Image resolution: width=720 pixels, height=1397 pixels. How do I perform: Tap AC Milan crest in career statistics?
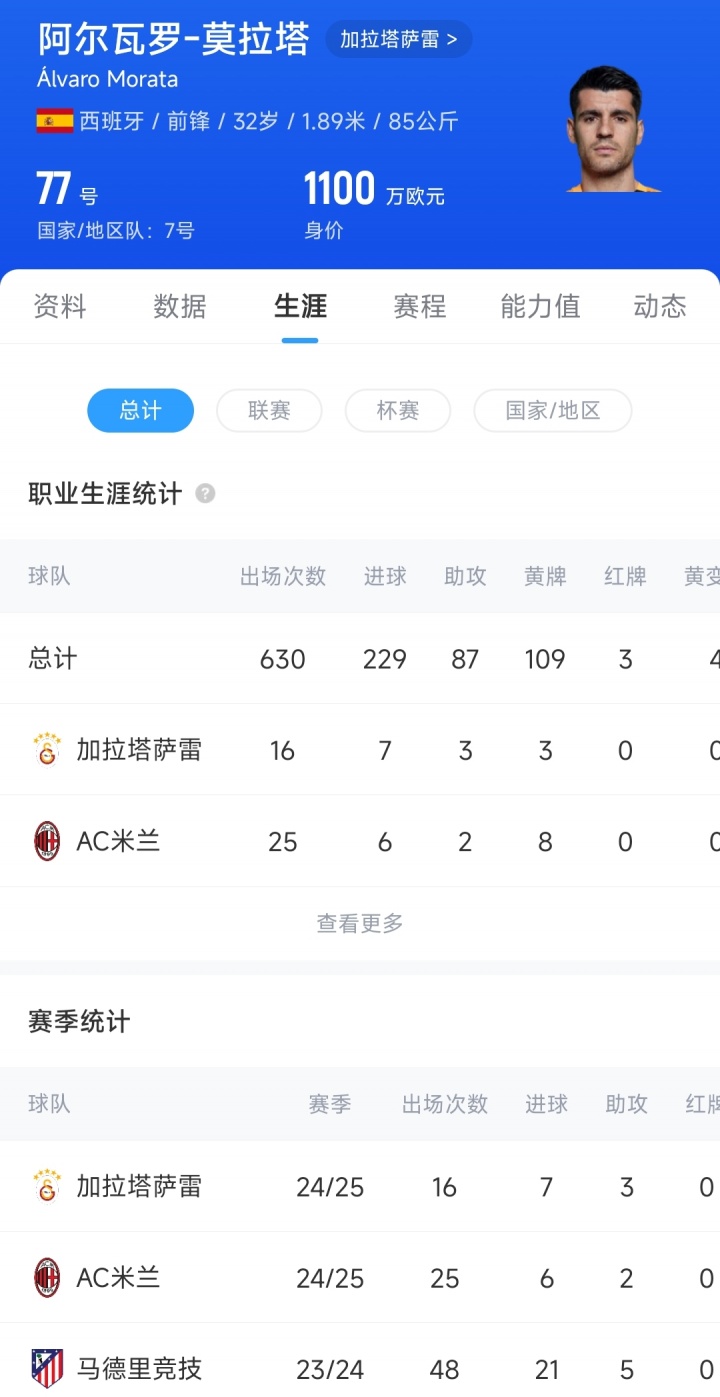[x=47, y=842]
